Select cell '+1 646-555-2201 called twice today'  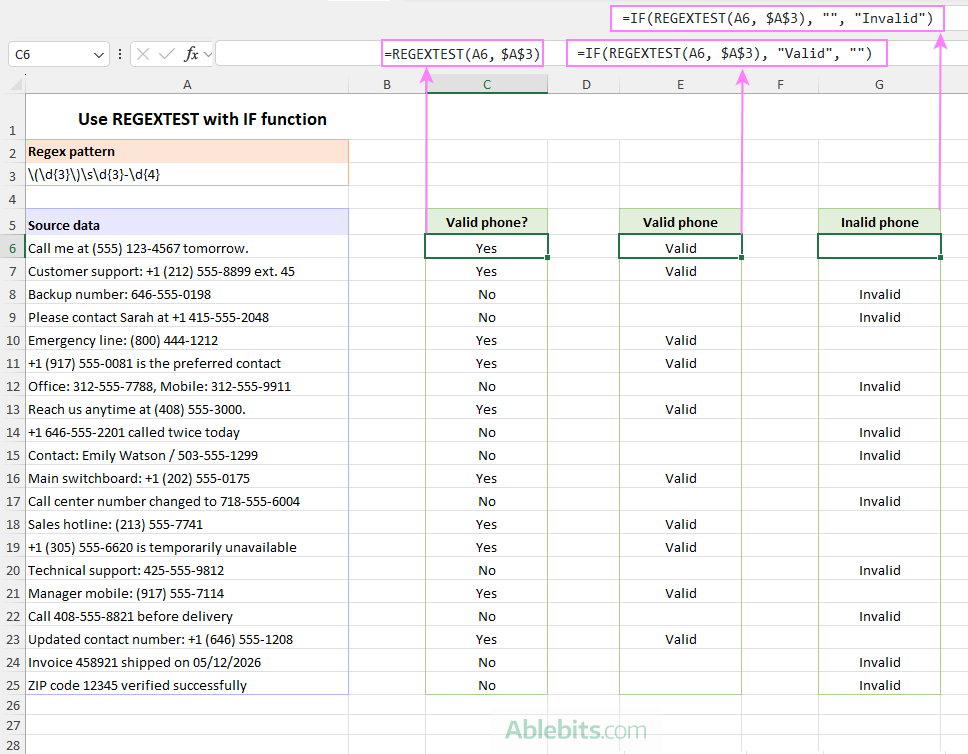[187, 432]
